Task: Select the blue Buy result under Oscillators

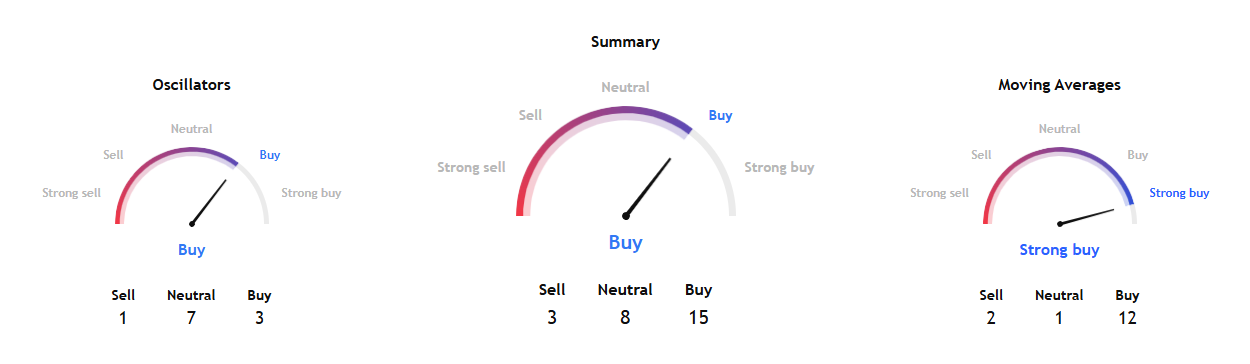Action: tap(192, 250)
